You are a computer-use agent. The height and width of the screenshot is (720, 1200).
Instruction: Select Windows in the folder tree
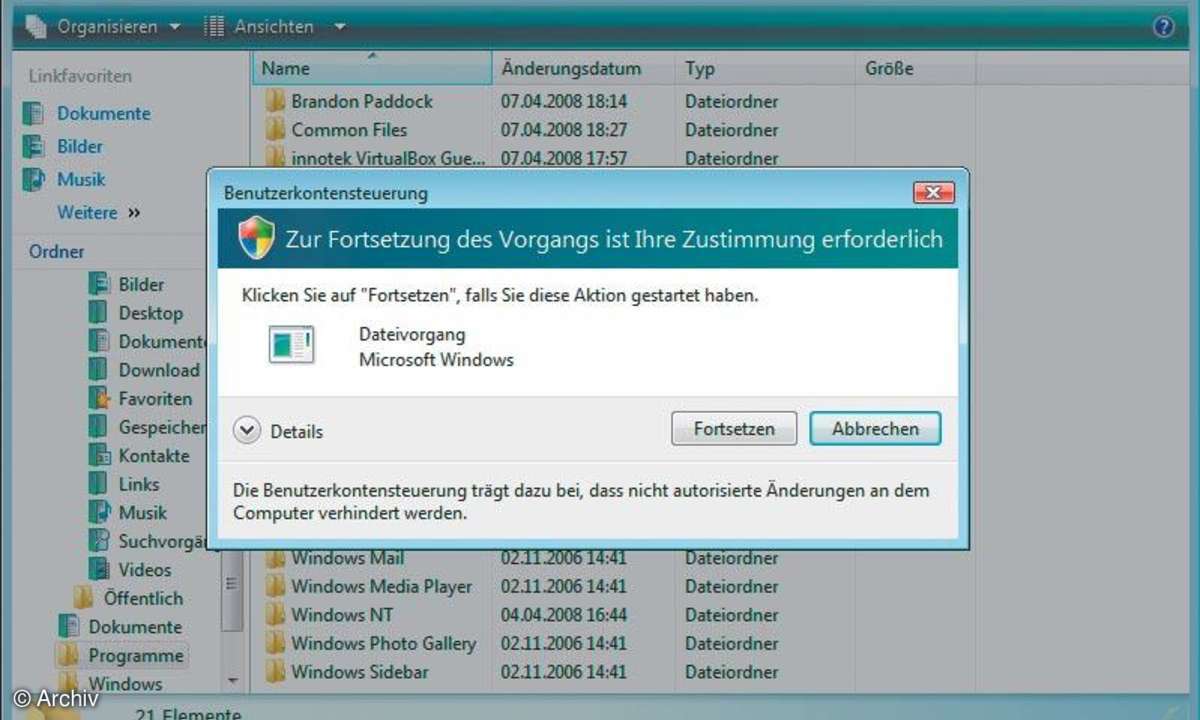point(125,684)
